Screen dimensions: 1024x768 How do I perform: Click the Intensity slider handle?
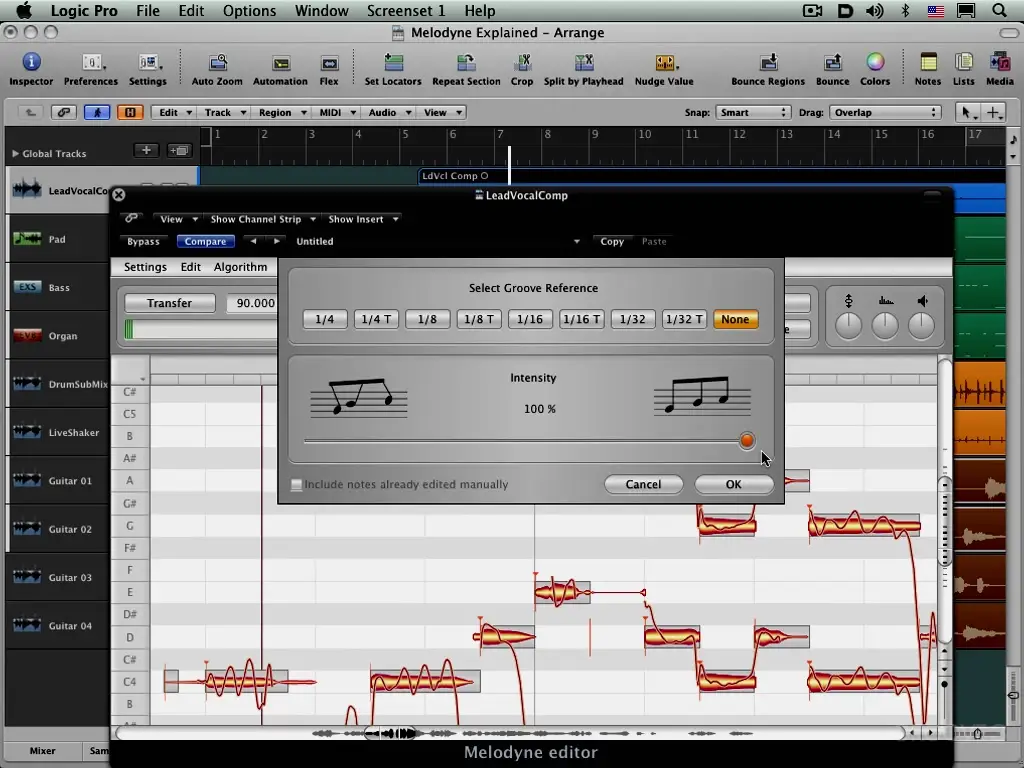746,441
